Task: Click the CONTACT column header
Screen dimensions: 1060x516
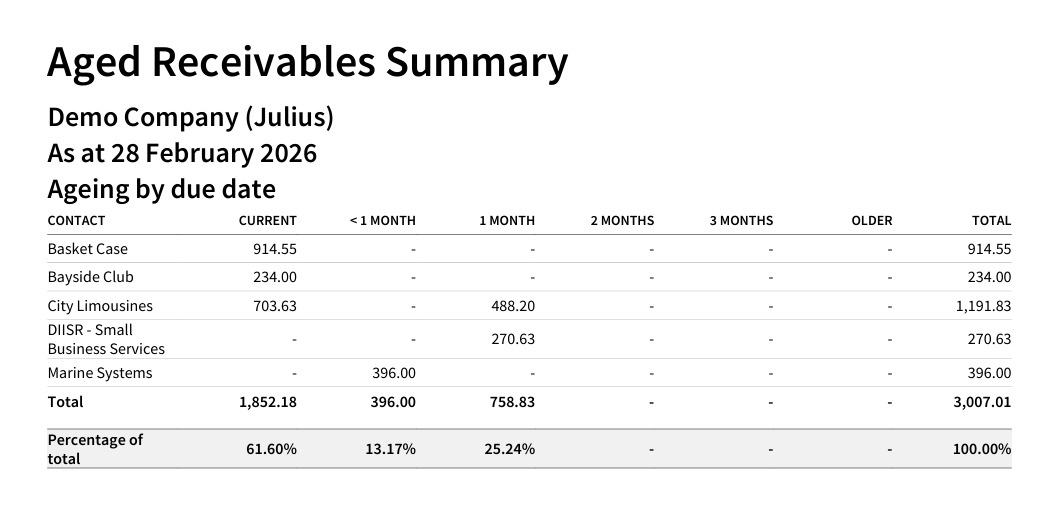Action: pos(76,220)
